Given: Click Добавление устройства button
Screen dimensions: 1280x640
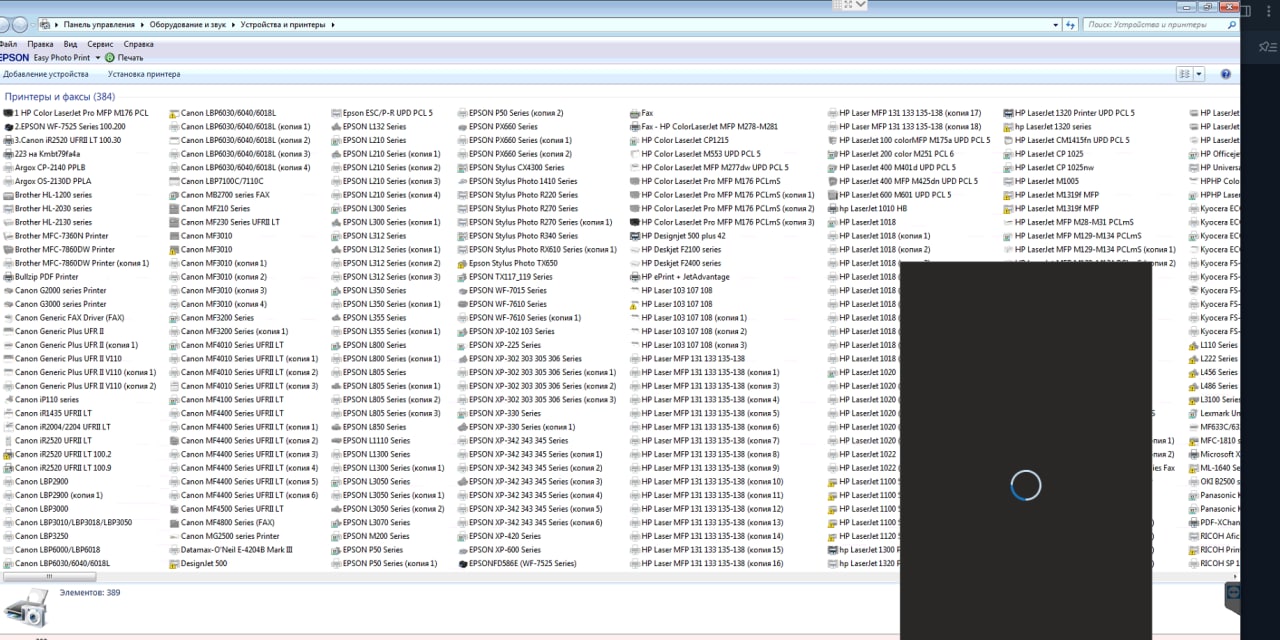Looking at the screenshot, I should click(x=45, y=74).
